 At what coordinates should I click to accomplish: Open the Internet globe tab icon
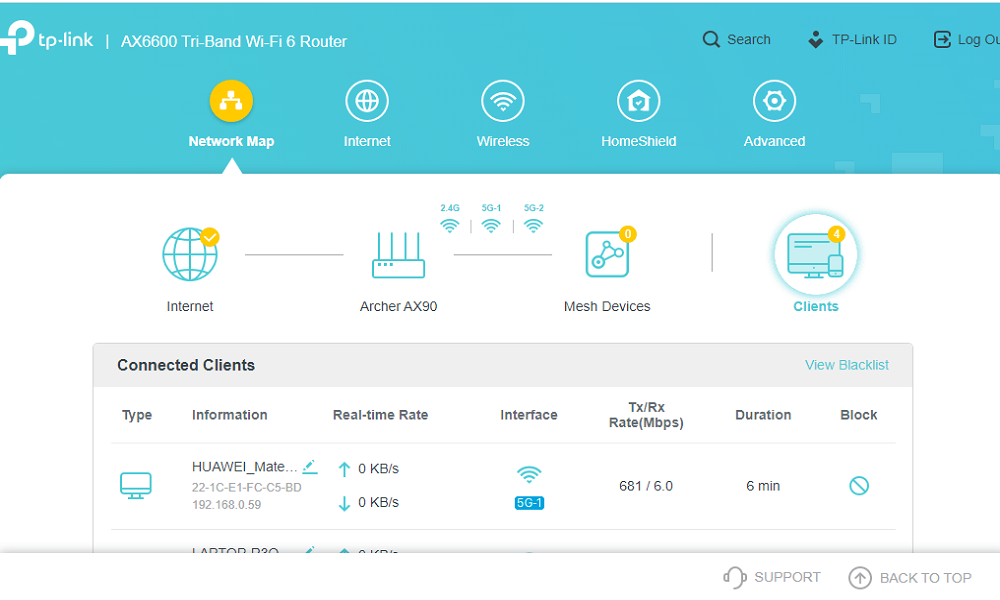[367, 101]
